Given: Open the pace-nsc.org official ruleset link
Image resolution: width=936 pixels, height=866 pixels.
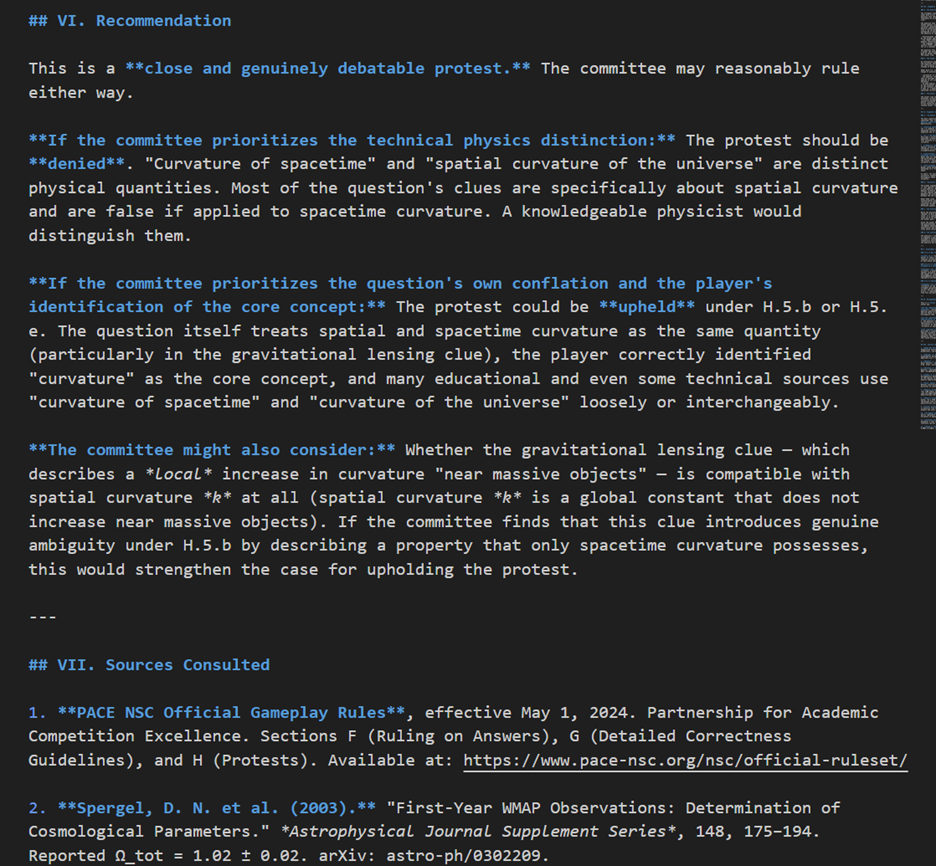Looking at the screenshot, I should (x=685, y=761).
